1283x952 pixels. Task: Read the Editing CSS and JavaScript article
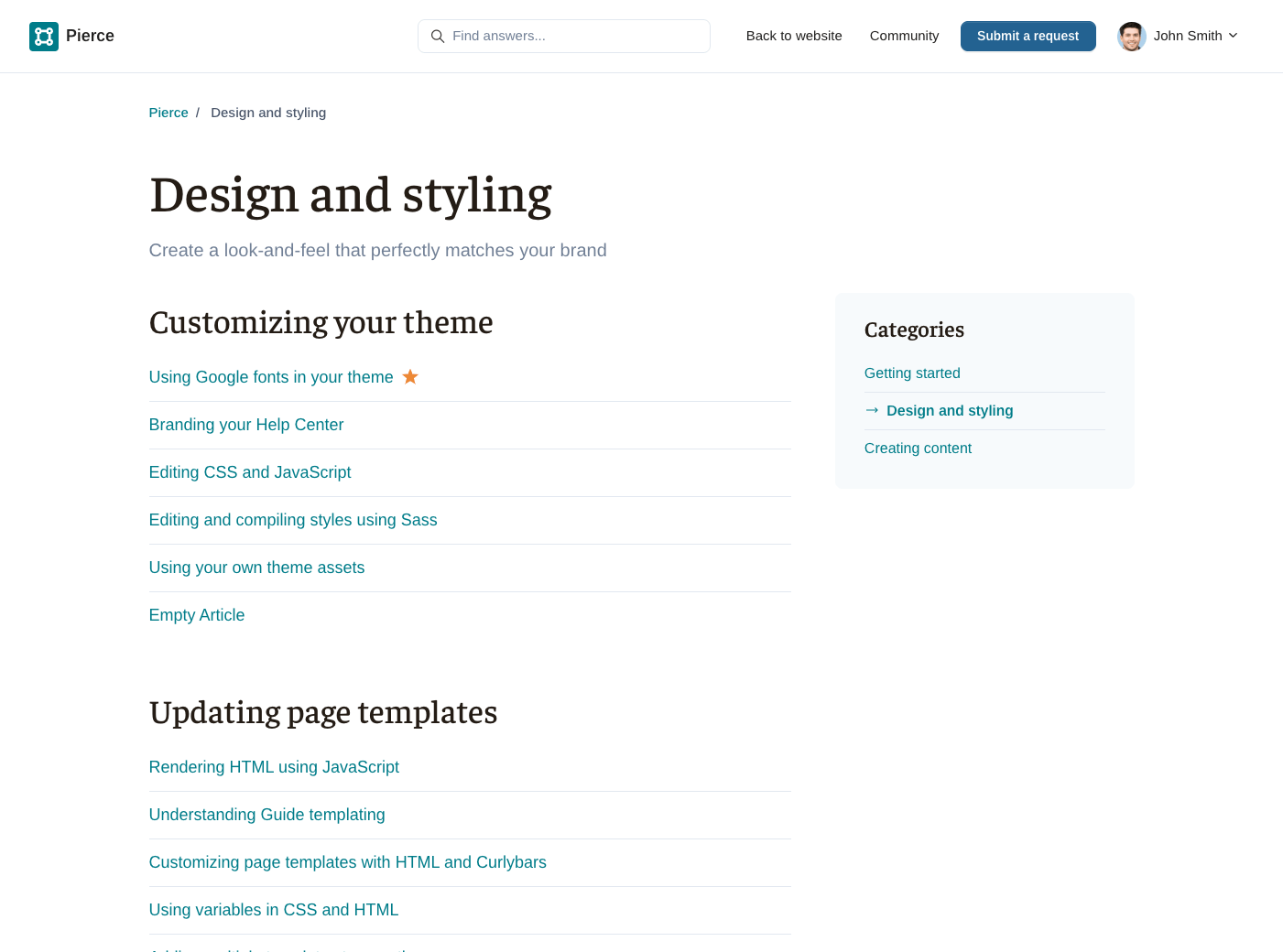250,472
